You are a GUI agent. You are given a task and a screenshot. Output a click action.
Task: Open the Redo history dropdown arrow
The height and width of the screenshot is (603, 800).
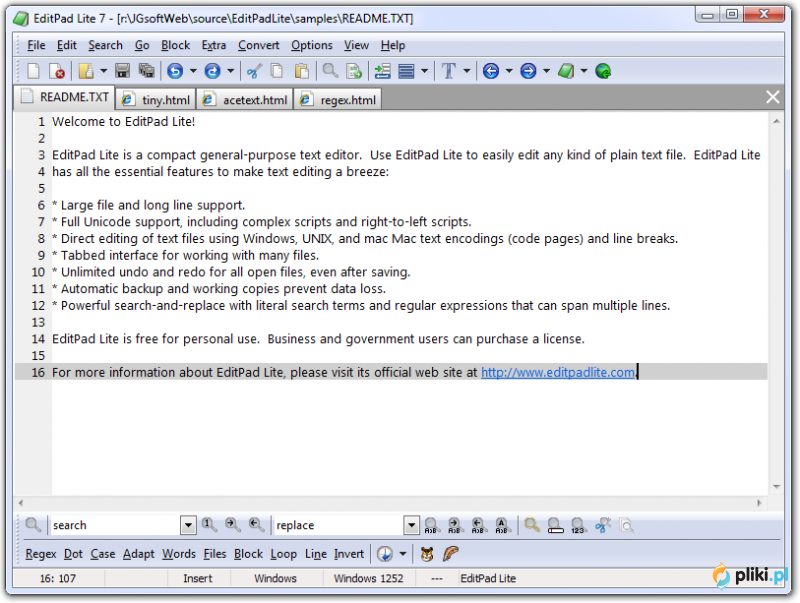click(x=231, y=71)
